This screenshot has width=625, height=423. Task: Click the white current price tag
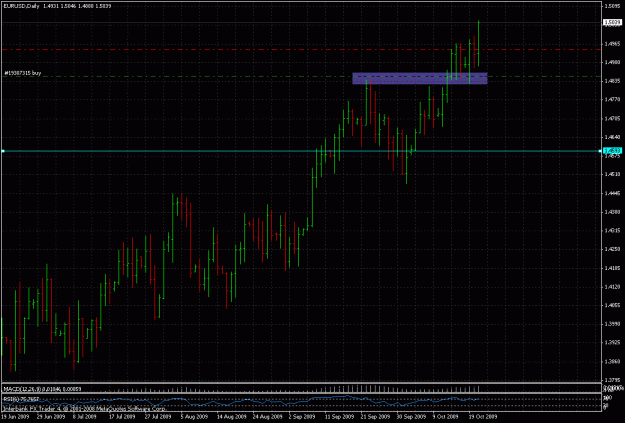pos(613,22)
